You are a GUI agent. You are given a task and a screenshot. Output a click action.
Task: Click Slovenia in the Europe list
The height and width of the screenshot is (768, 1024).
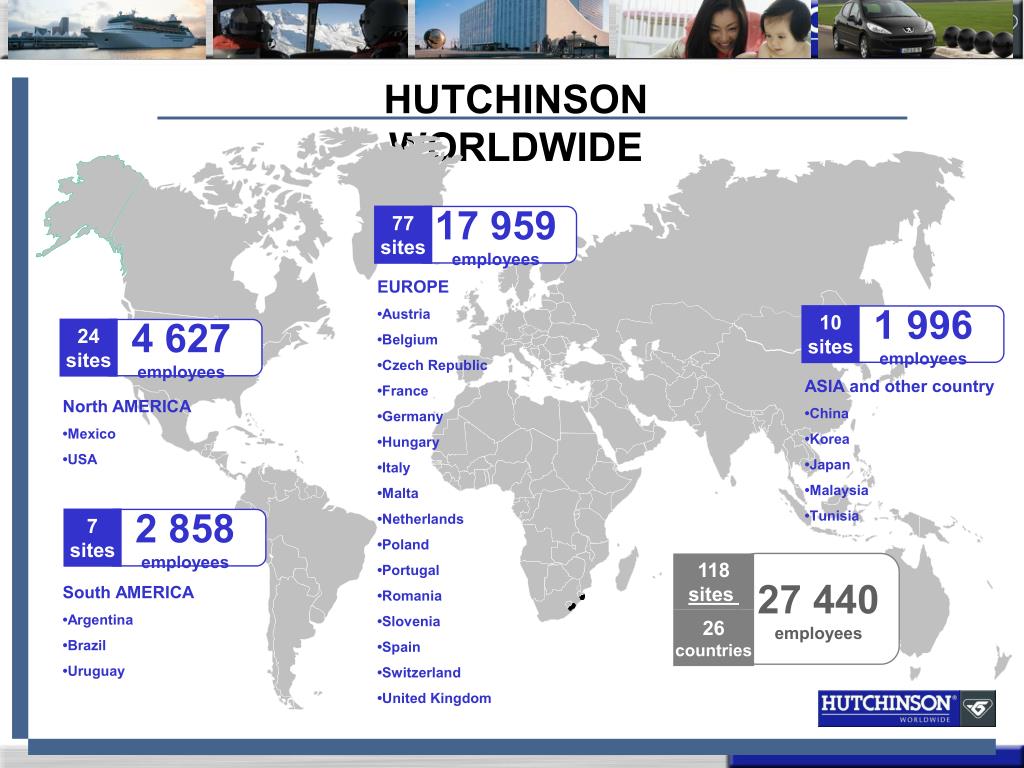[x=409, y=622]
